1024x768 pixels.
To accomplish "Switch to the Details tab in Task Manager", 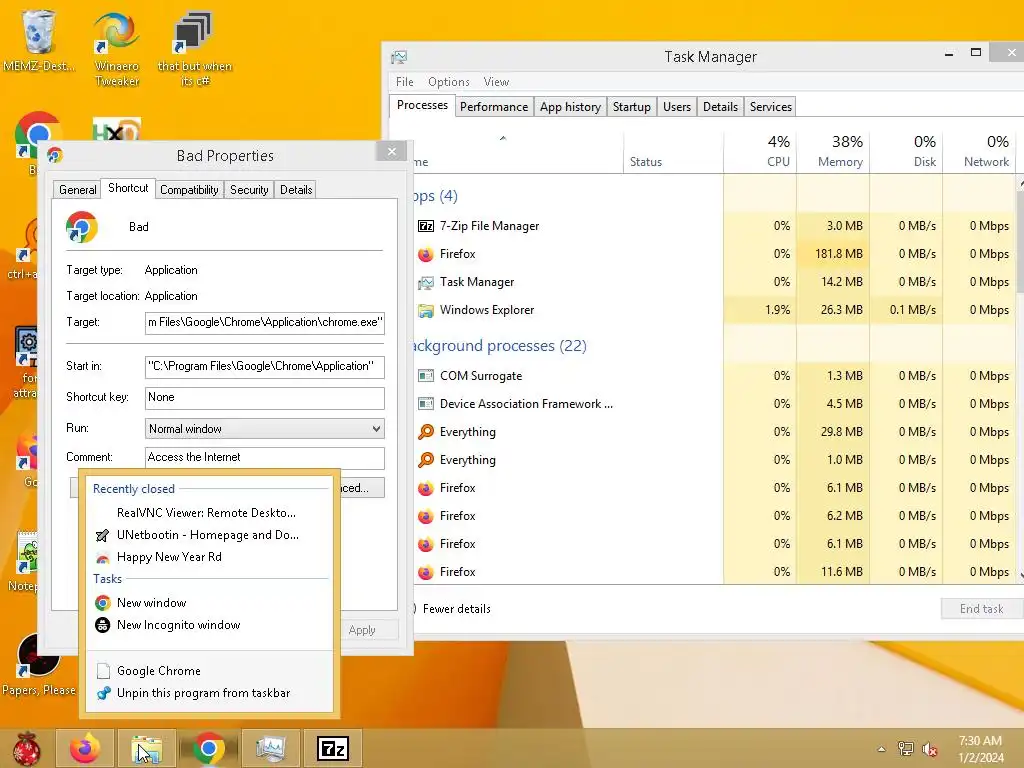I will (720, 107).
